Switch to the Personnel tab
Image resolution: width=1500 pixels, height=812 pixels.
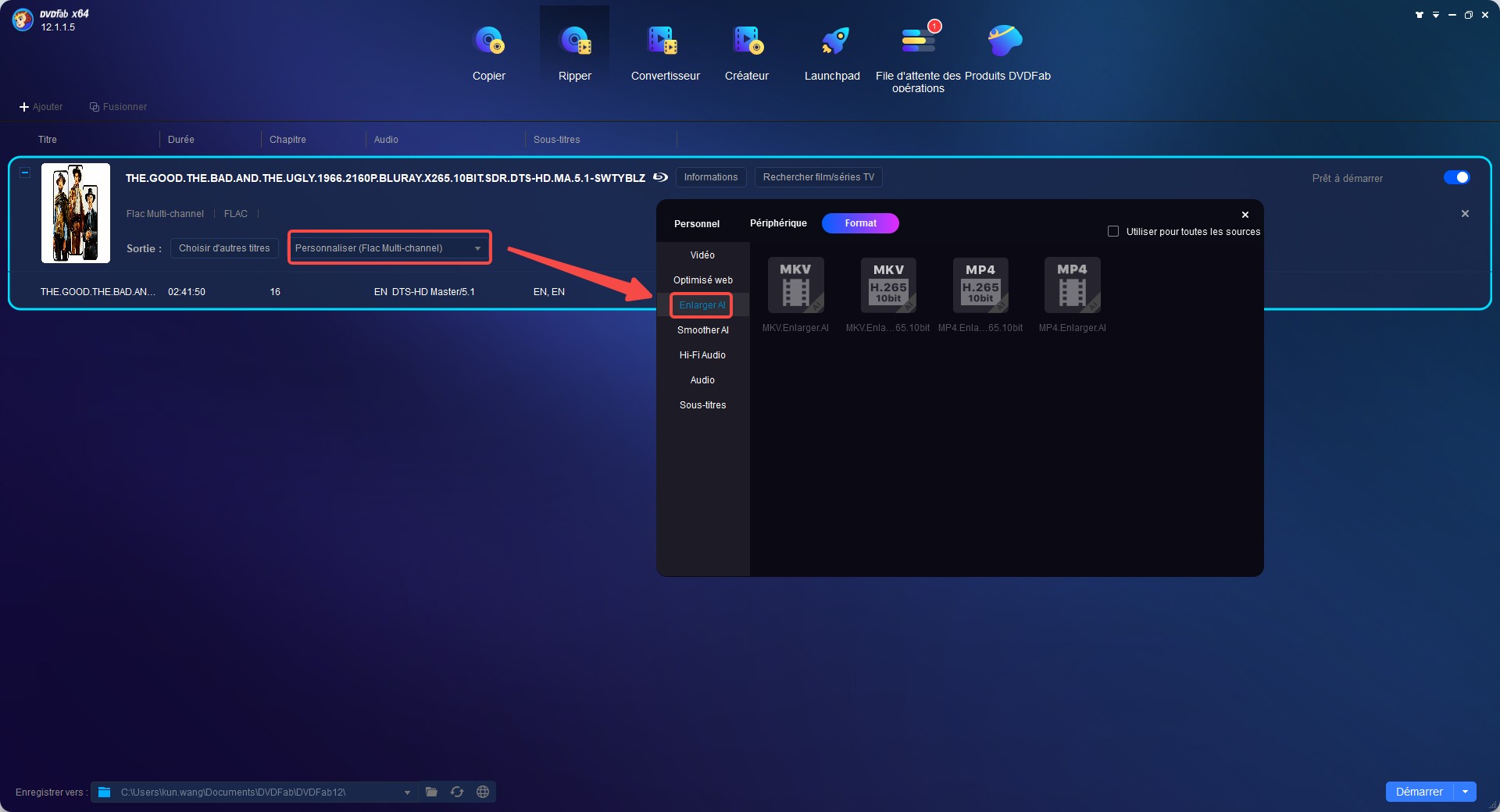[x=697, y=223]
